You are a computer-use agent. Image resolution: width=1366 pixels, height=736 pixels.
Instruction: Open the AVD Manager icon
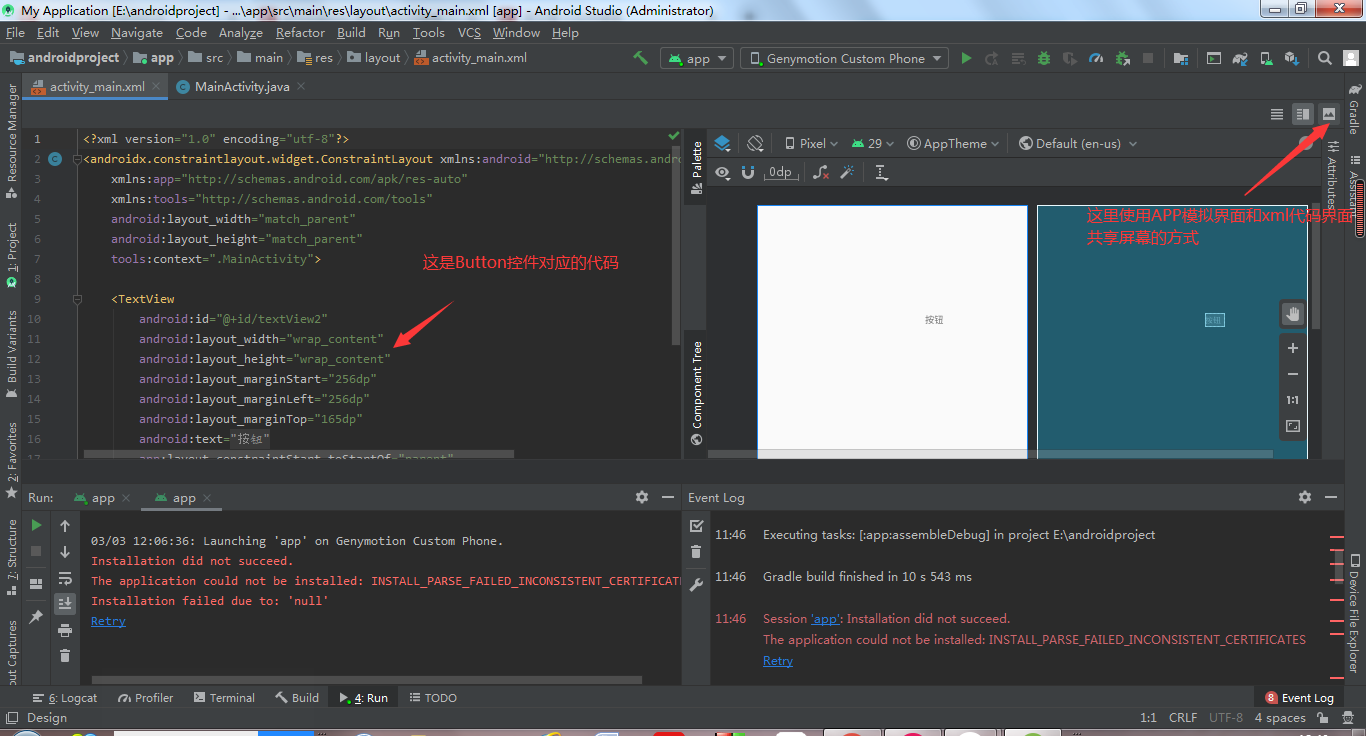click(1265, 57)
